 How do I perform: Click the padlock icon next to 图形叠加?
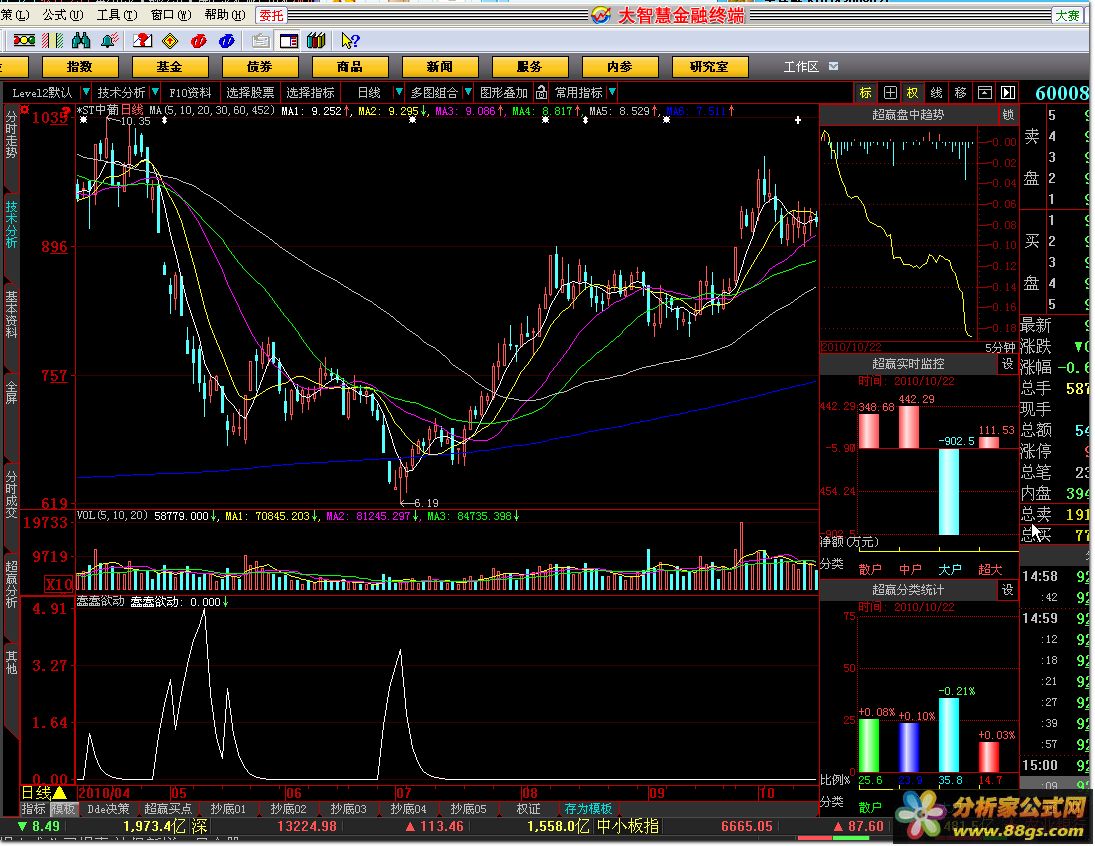542,92
